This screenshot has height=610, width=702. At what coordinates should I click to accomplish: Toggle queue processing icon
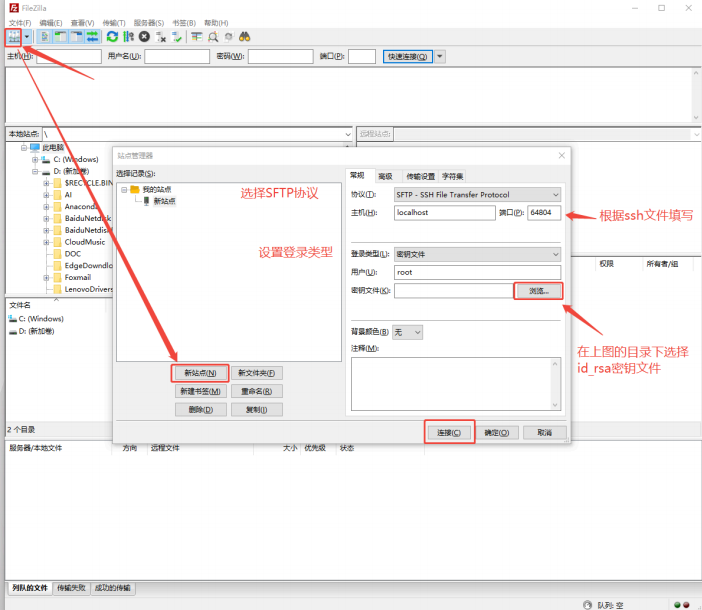coord(128,37)
